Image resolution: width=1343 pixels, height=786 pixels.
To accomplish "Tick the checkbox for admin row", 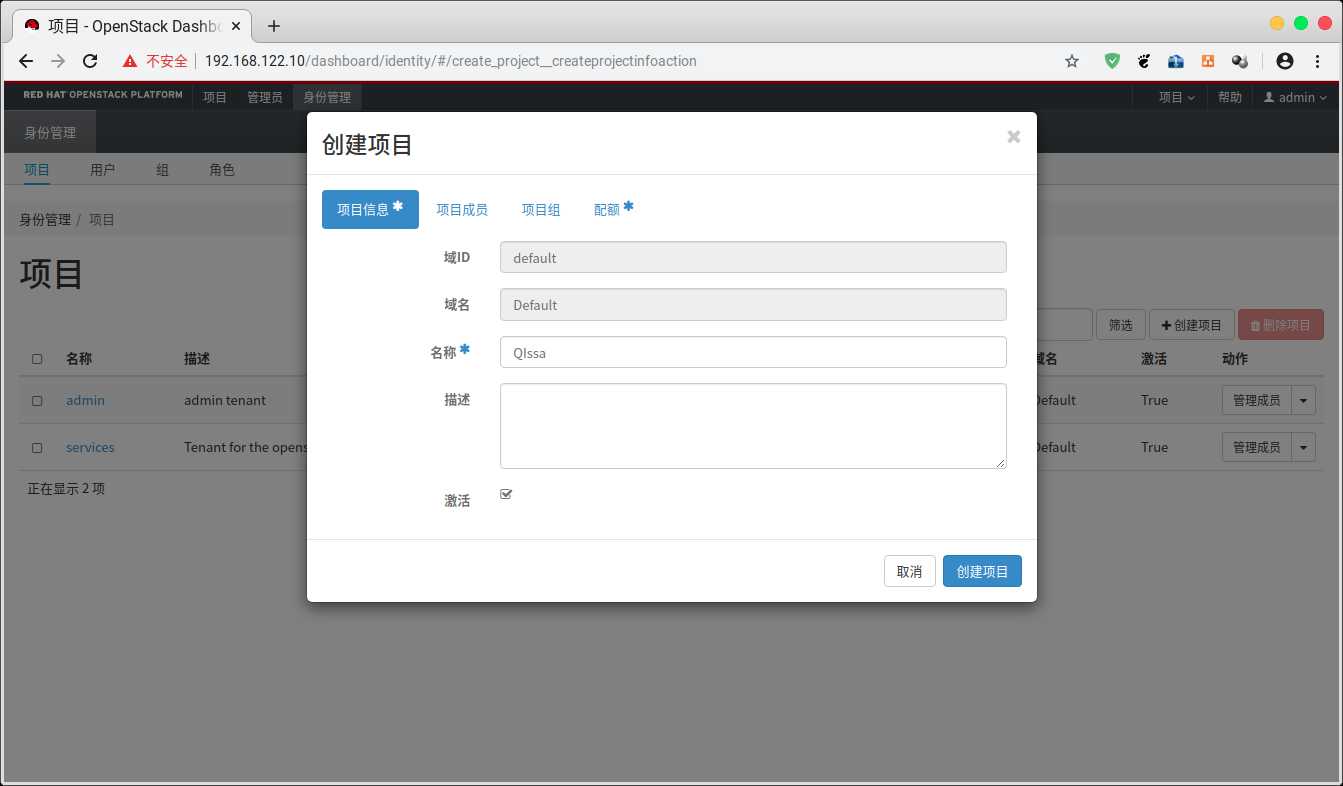I will [x=37, y=400].
